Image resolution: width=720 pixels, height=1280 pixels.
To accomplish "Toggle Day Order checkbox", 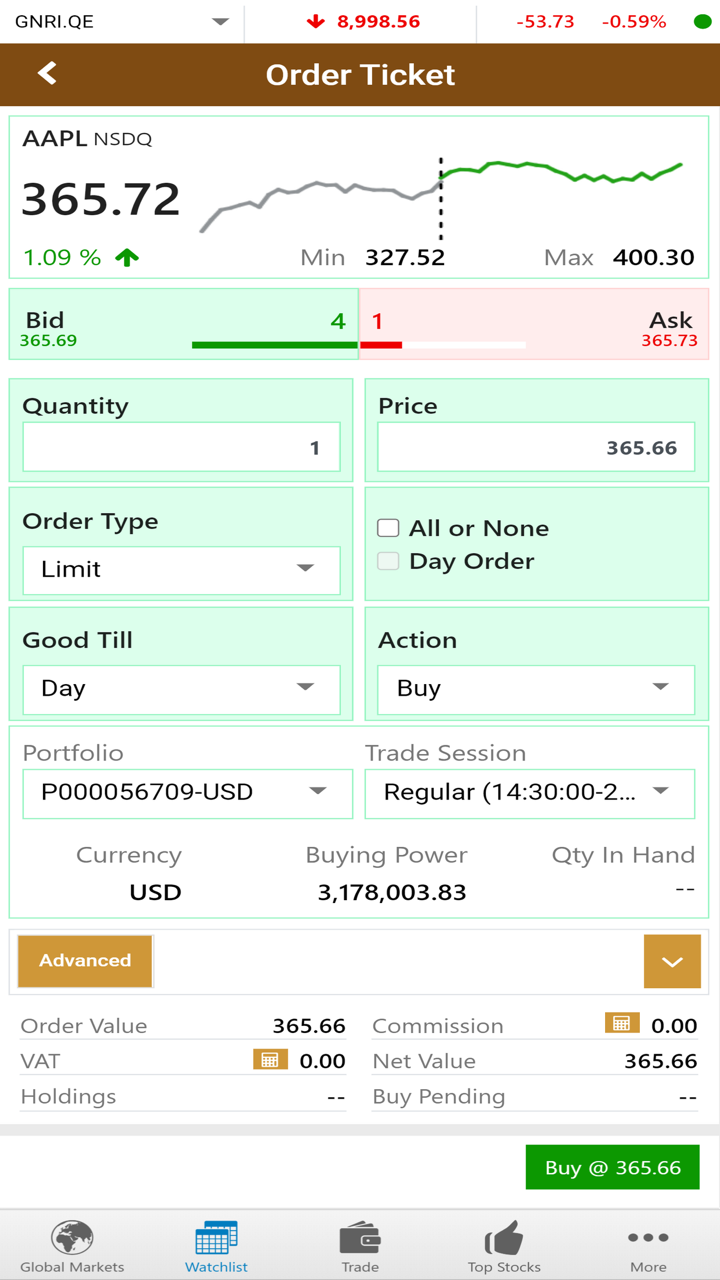I will [388, 561].
